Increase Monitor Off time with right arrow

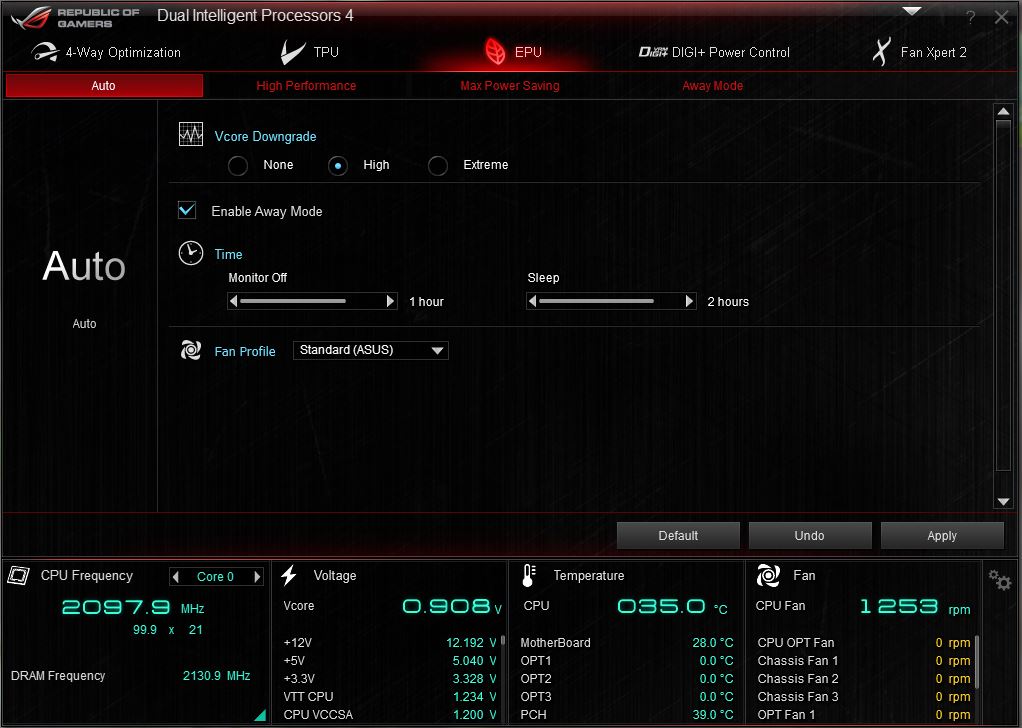click(390, 301)
